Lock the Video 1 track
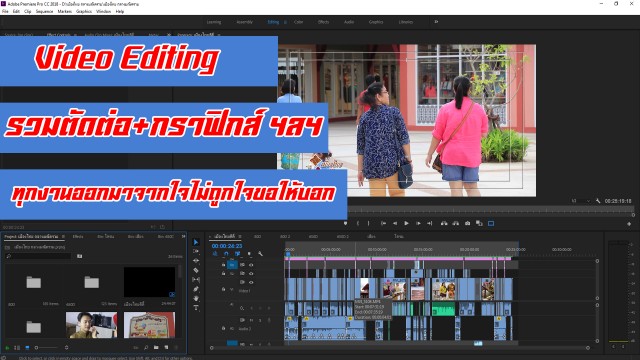Image resolution: width=640 pixels, height=360 pixels. click(223, 289)
